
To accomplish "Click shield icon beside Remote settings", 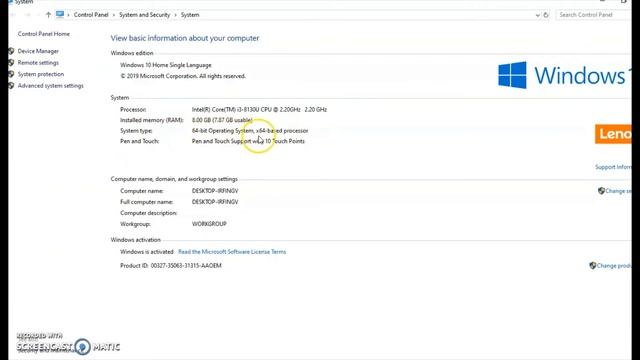I will point(11,62).
